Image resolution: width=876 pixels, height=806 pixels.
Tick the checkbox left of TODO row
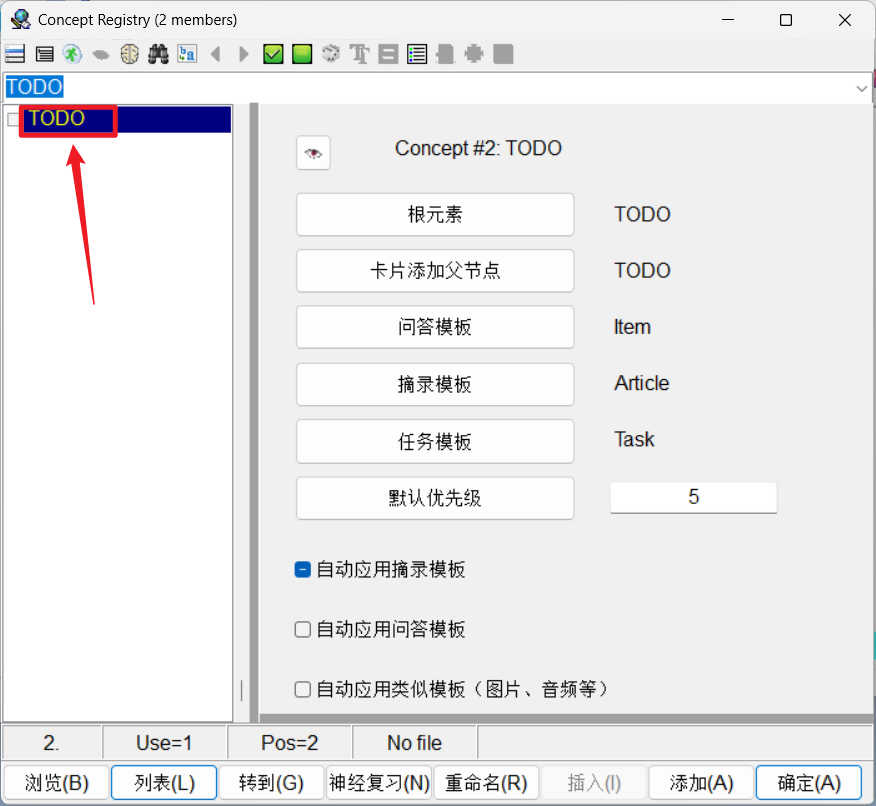13,119
